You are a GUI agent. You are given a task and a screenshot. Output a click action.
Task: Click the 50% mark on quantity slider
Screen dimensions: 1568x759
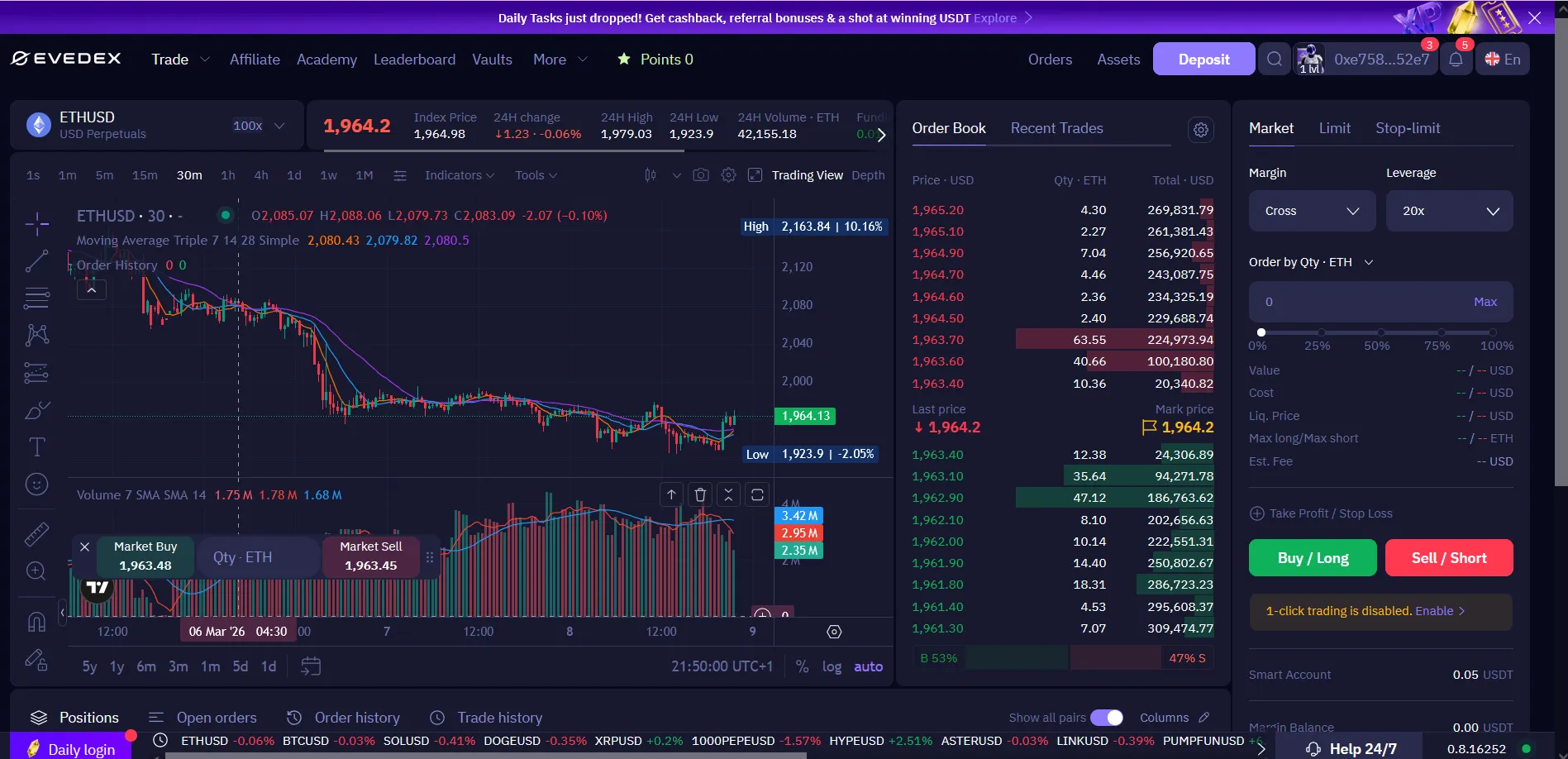(1380, 332)
